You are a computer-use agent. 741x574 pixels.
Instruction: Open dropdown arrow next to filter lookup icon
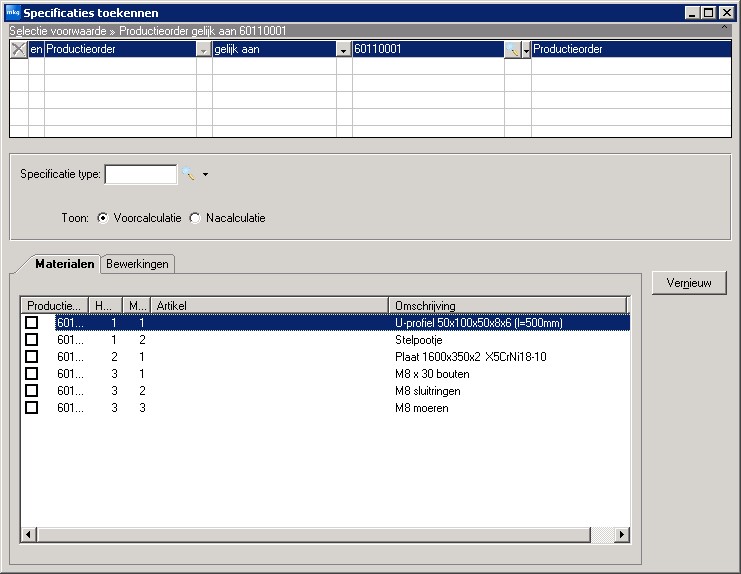(526, 50)
